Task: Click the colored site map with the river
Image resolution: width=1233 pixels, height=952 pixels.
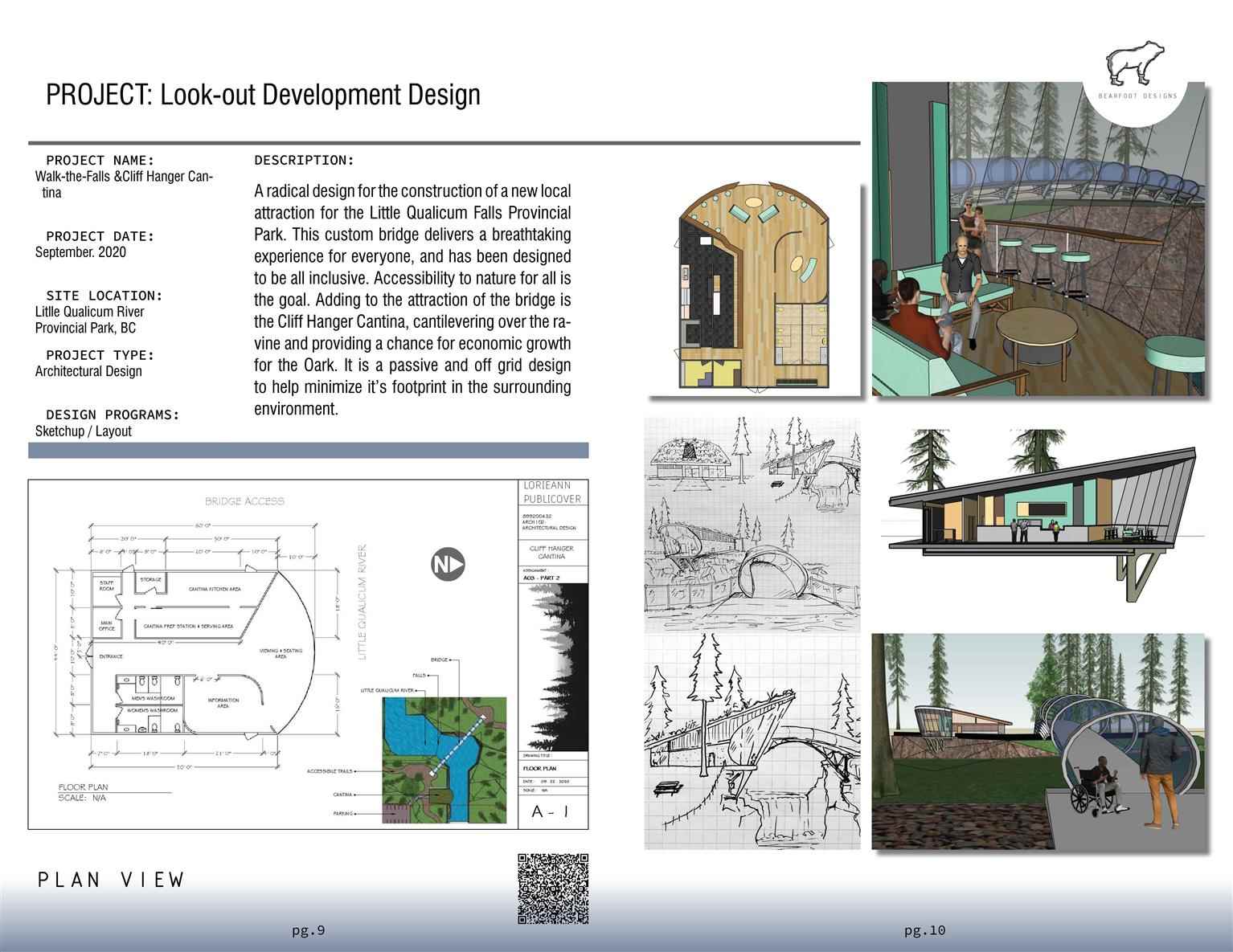Action: tap(444, 760)
